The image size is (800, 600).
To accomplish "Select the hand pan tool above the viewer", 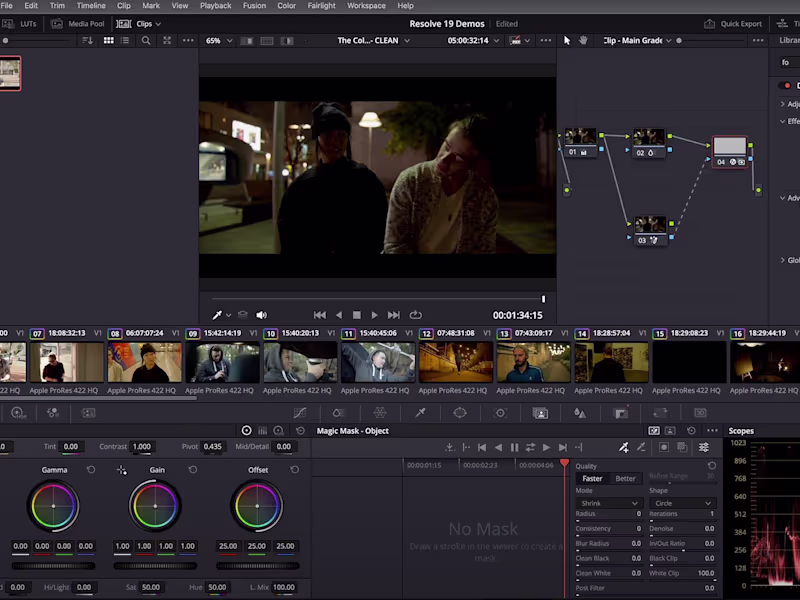I will click(x=583, y=41).
